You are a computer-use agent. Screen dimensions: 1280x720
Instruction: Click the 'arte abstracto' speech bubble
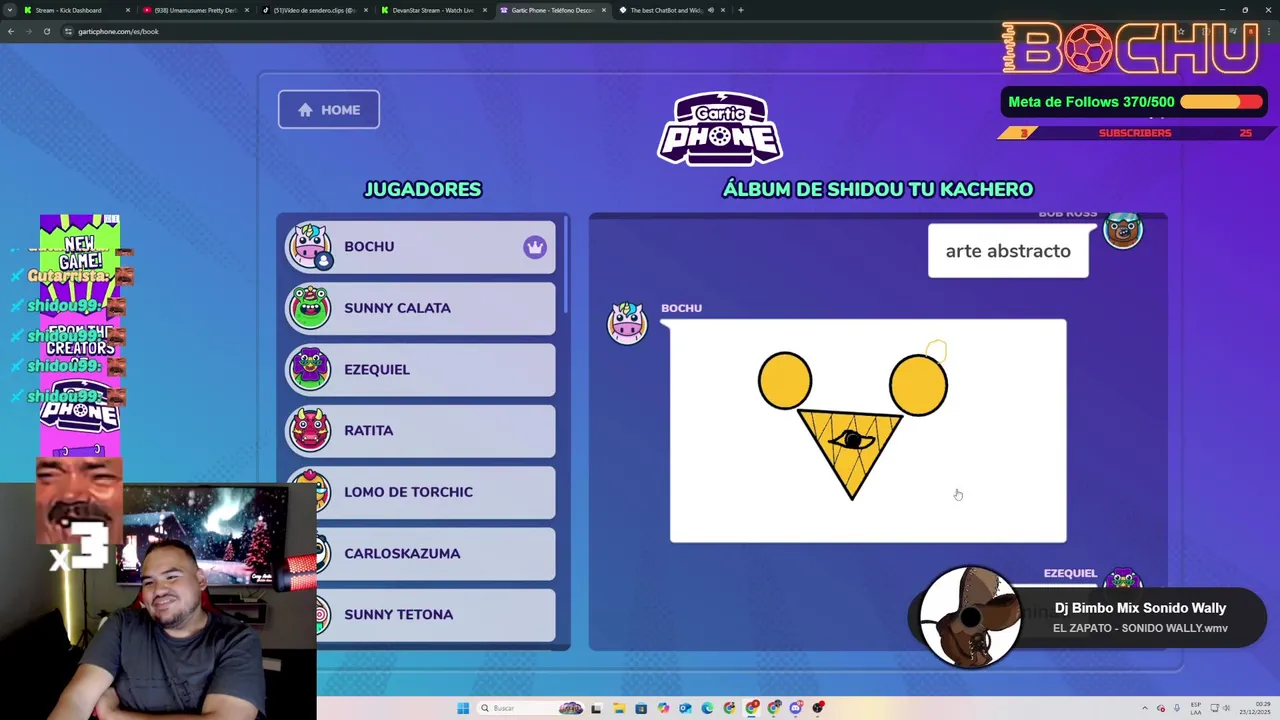pyautogui.click(x=1008, y=251)
